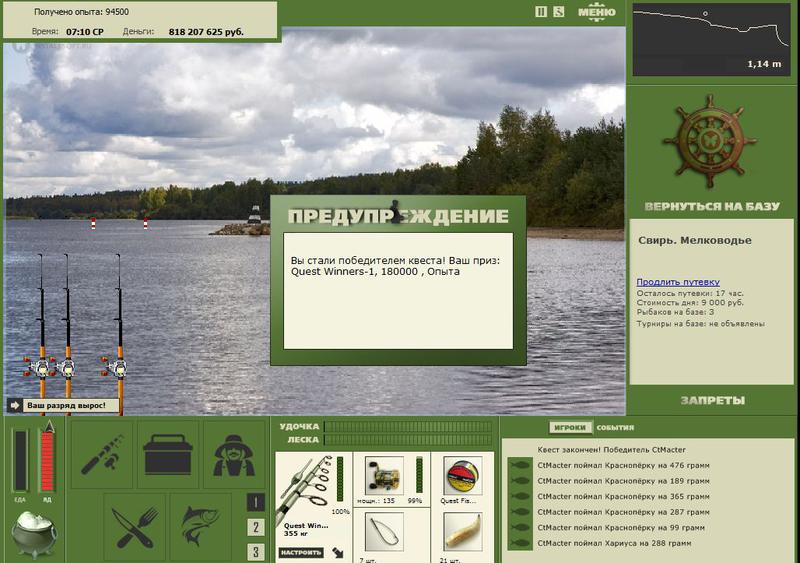This screenshot has width=800, height=563.
Task: Select rod slot 2
Action: 256,527
